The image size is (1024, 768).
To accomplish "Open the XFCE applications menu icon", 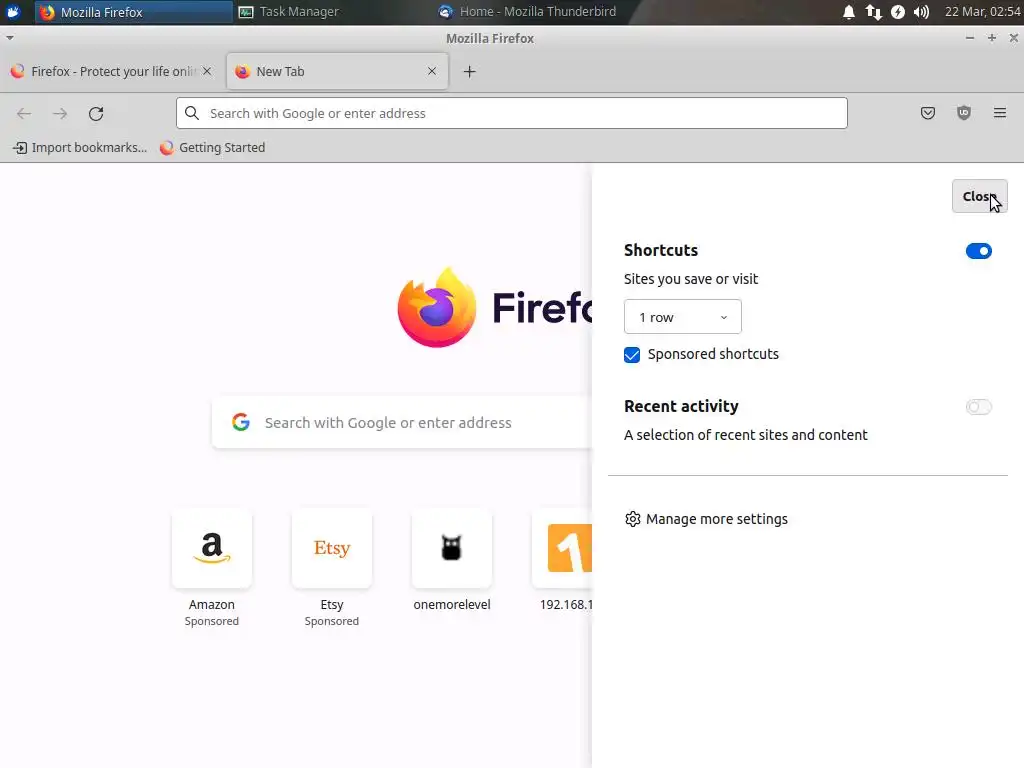I will tap(13, 12).
